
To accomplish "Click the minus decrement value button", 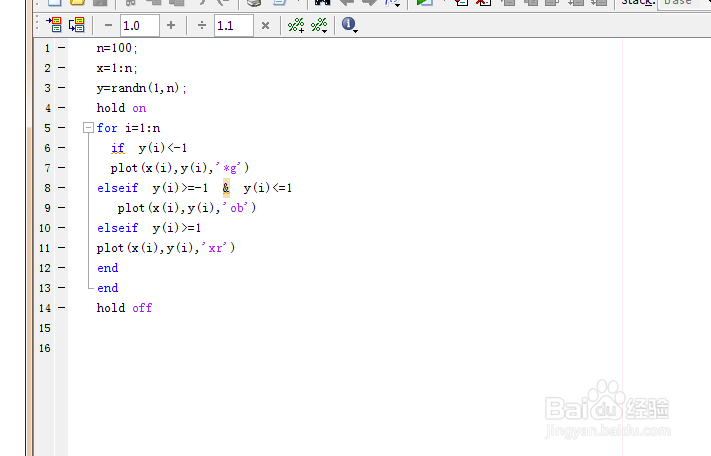I will pyautogui.click(x=108, y=25).
